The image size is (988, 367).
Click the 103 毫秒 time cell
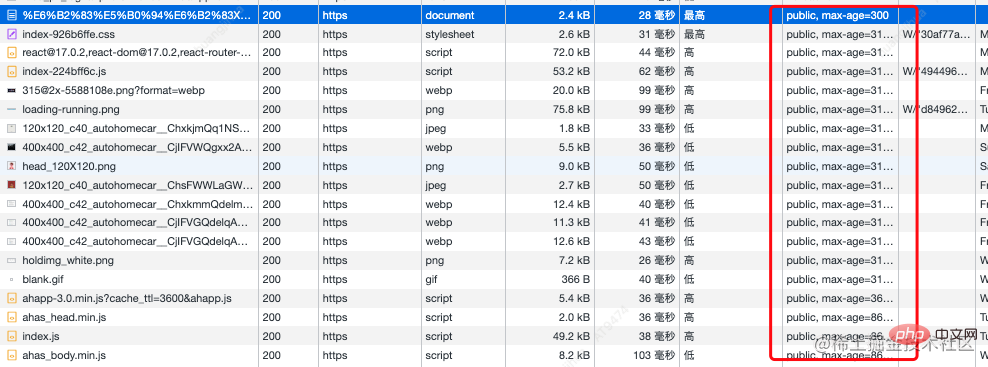tap(653, 355)
